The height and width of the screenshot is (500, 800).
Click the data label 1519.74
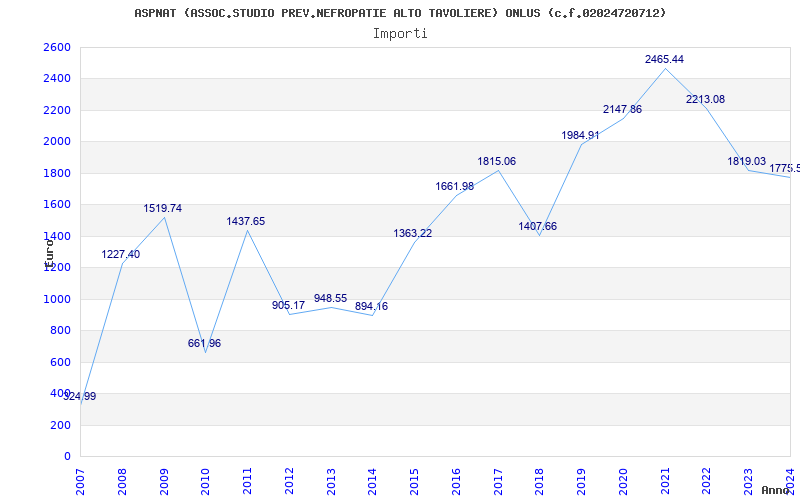(162, 208)
